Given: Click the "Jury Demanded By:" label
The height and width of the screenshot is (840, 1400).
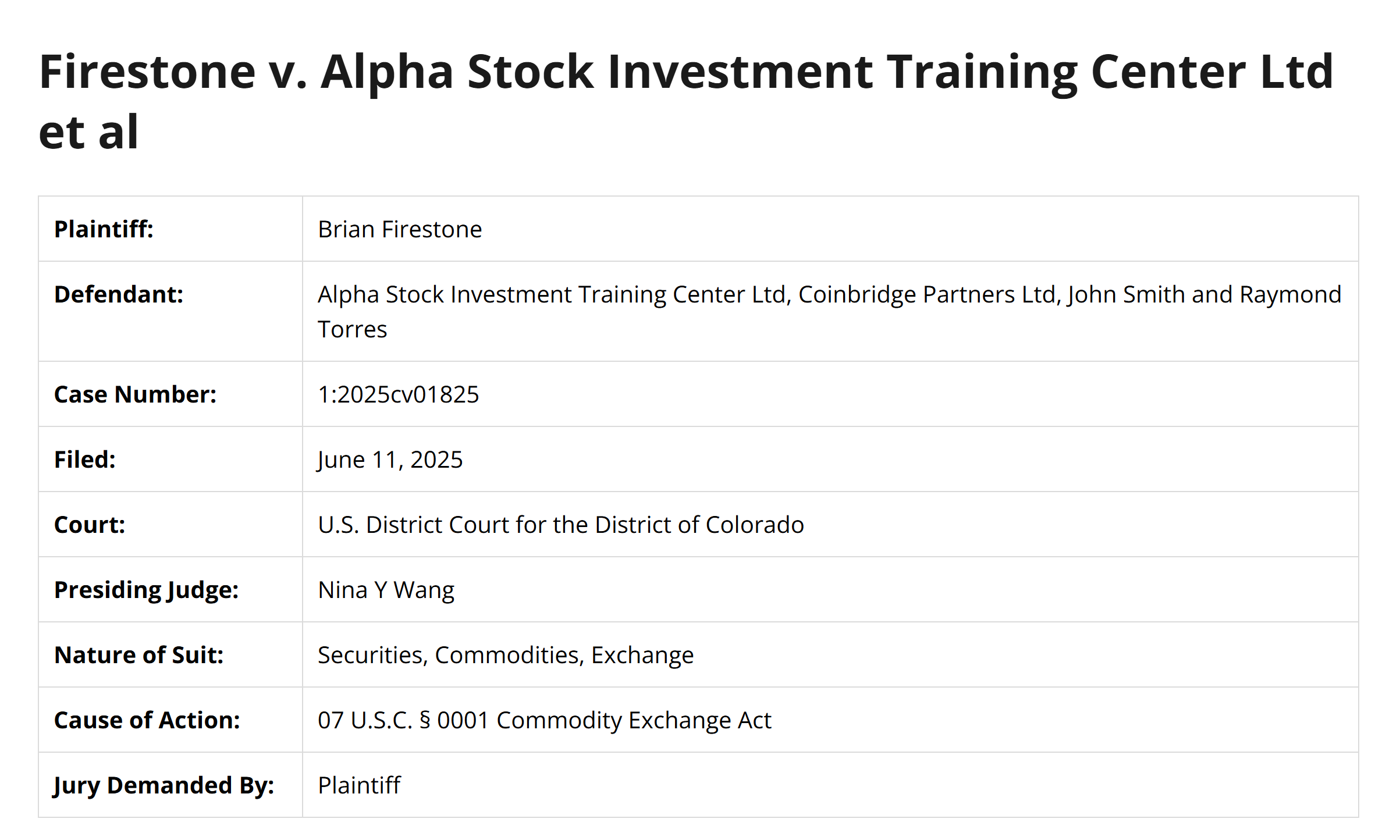Looking at the screenshot, I should (x=164, y=785).
